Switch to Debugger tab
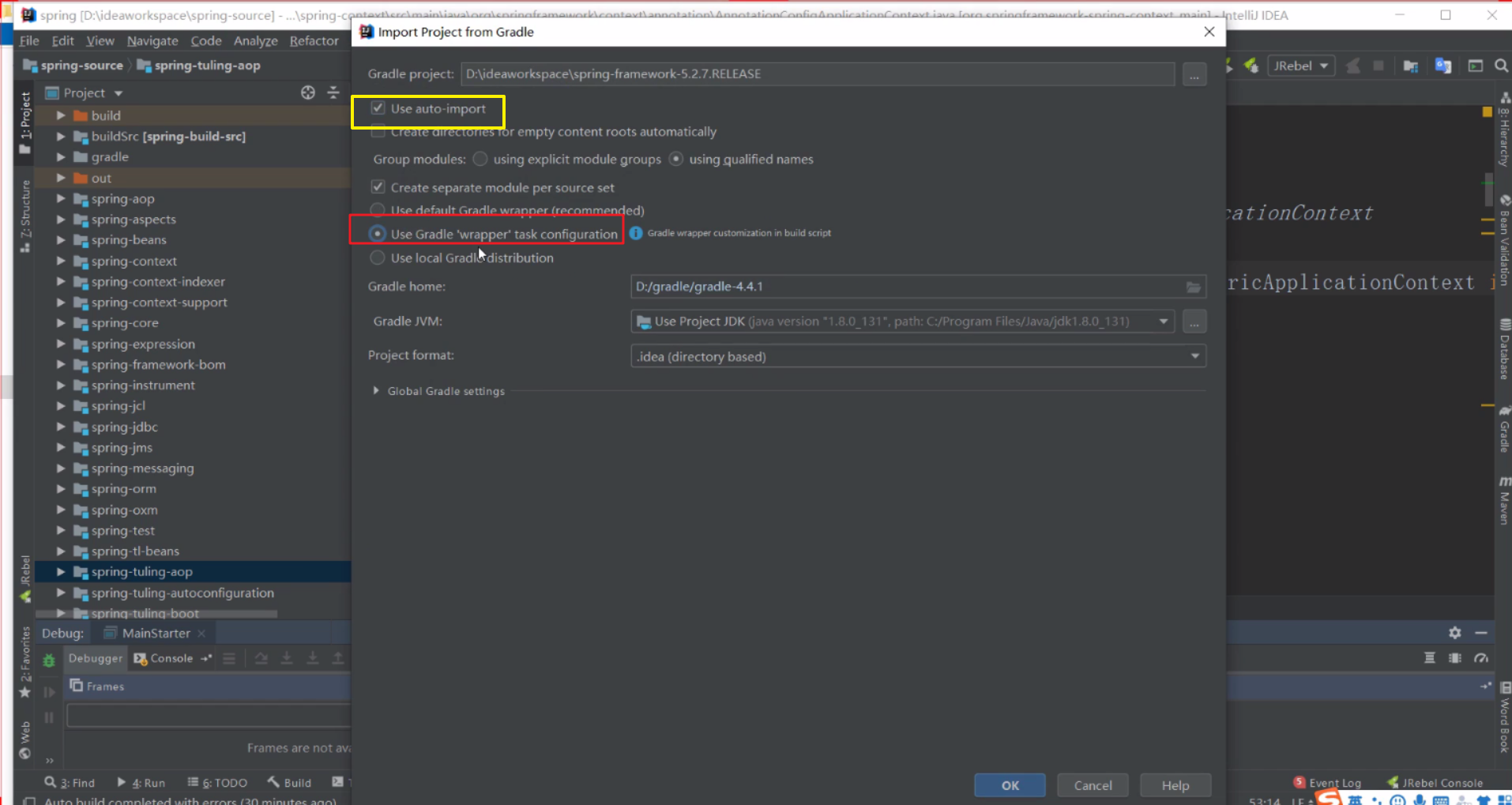Screen dimensions: 1512x805 (96, 658)
